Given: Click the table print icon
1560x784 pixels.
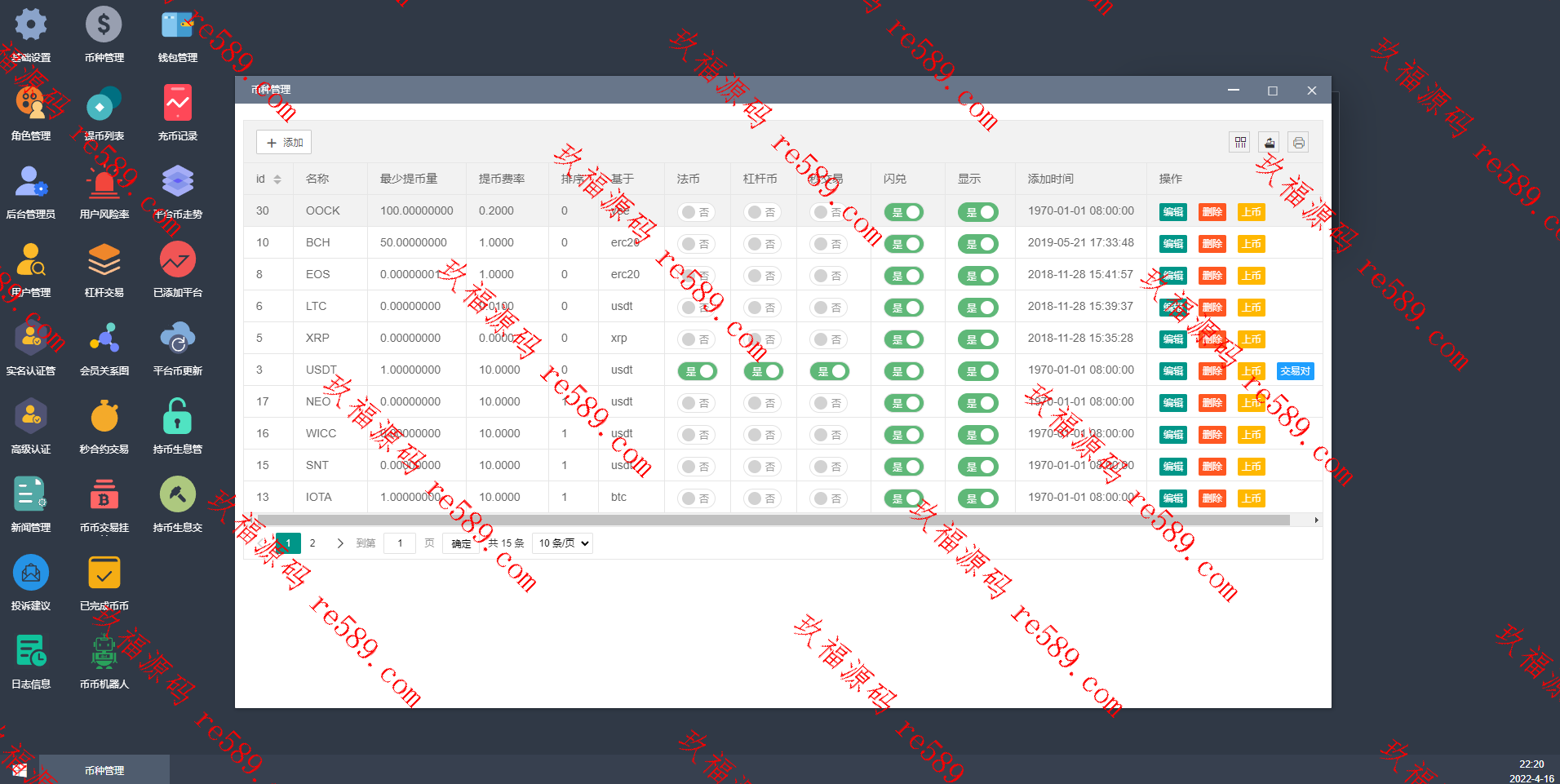Looking at the screenshot, I should tap(1298, 143).
